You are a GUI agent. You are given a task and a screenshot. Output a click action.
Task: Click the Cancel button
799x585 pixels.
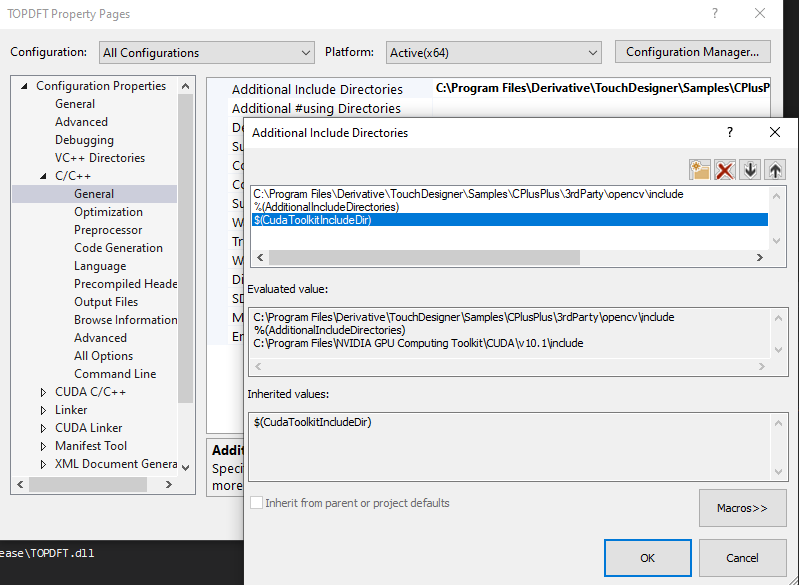tap(742, 558)
